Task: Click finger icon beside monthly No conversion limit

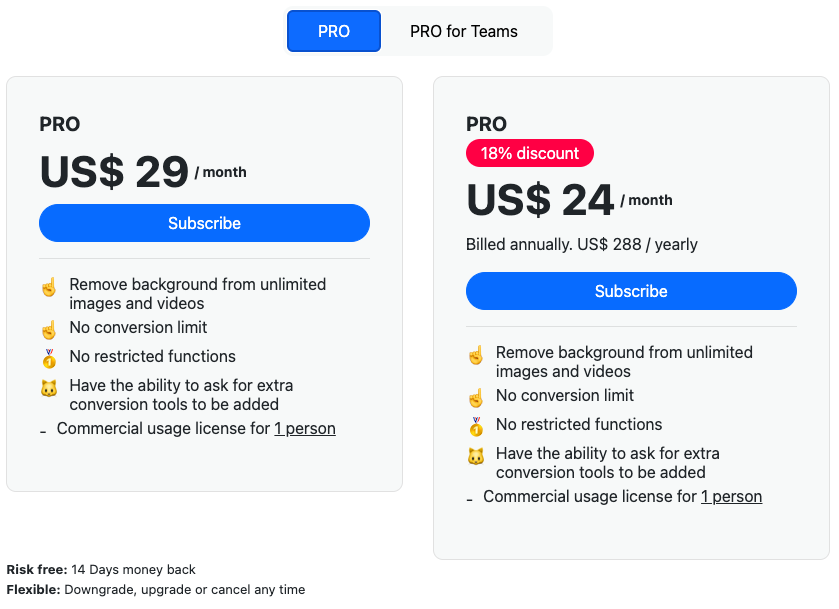Action: tap(49, 330)
